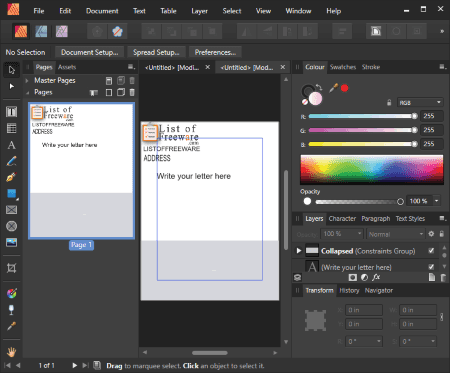The width and height of the screenshot is (450, 373).
Task: Add new layer page icon
Action: tap(432, 277)
